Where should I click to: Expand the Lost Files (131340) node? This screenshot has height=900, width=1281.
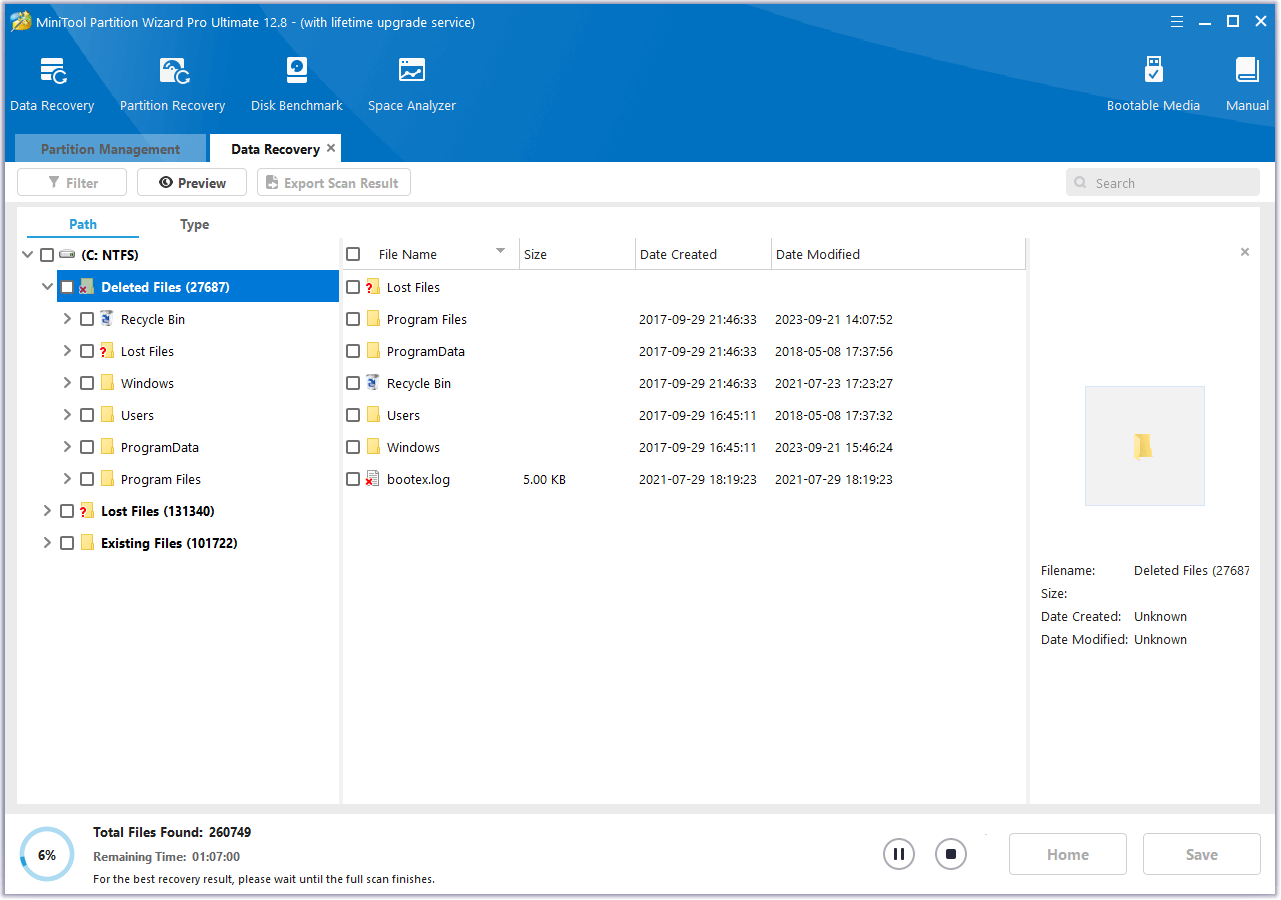(x=47, y=511)
